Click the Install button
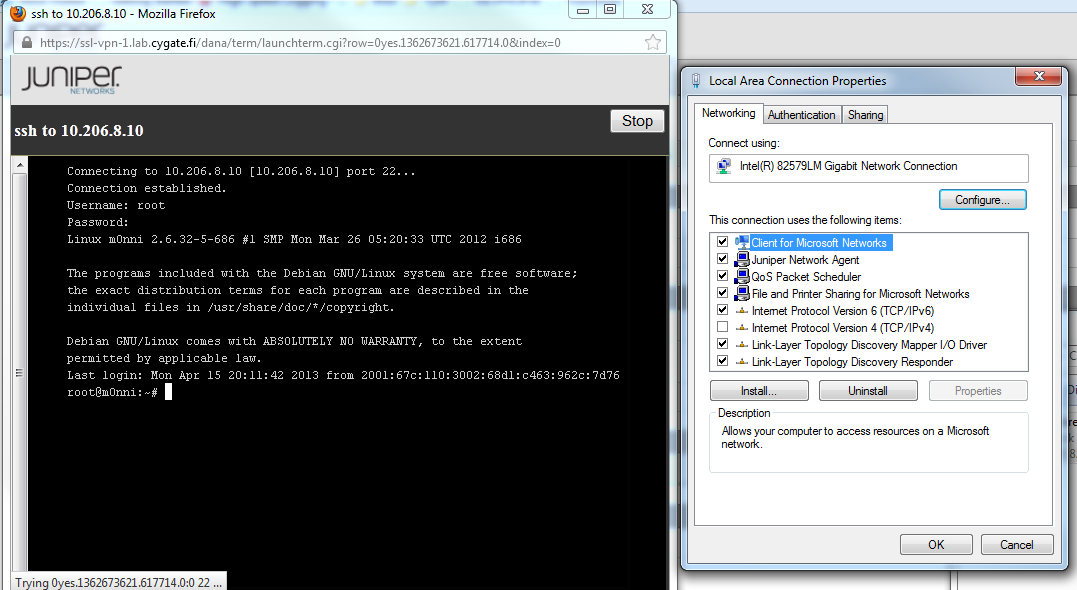 (759, 391)
